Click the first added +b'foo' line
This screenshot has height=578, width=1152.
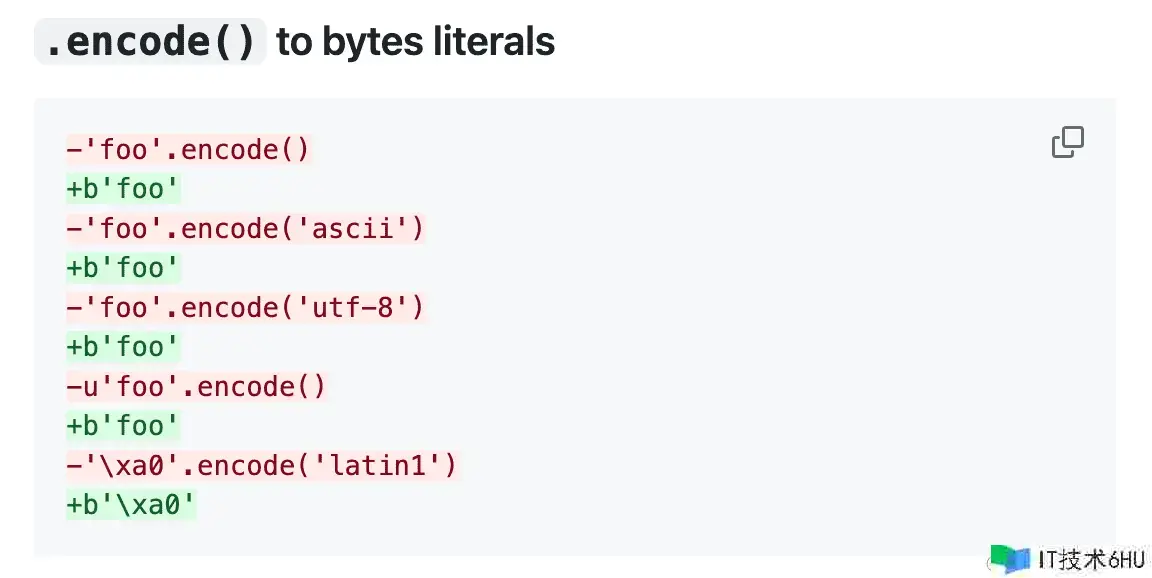pyautogui.click(x=123, y=189)
